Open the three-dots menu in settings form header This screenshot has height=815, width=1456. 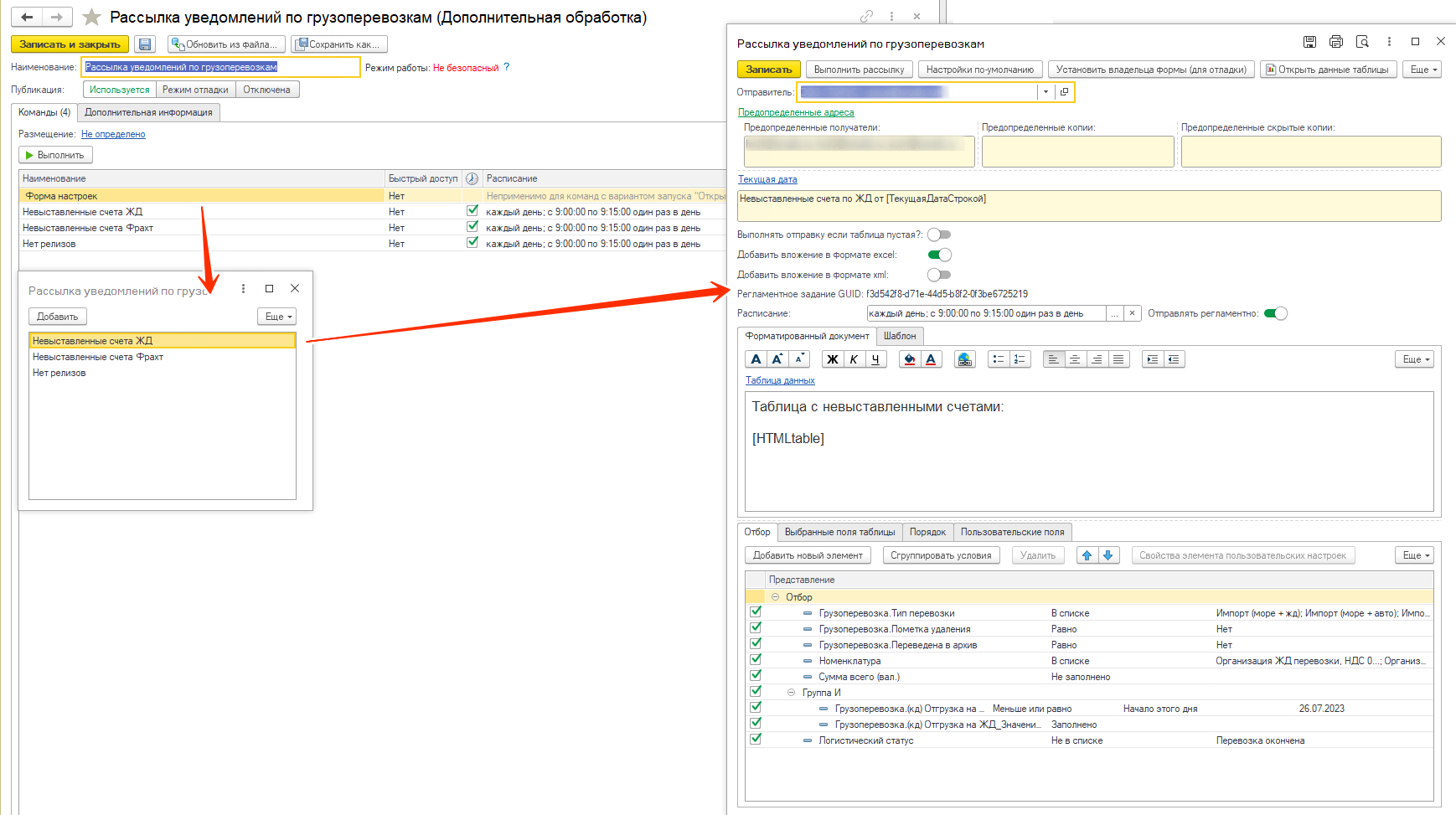(1389, 42)
